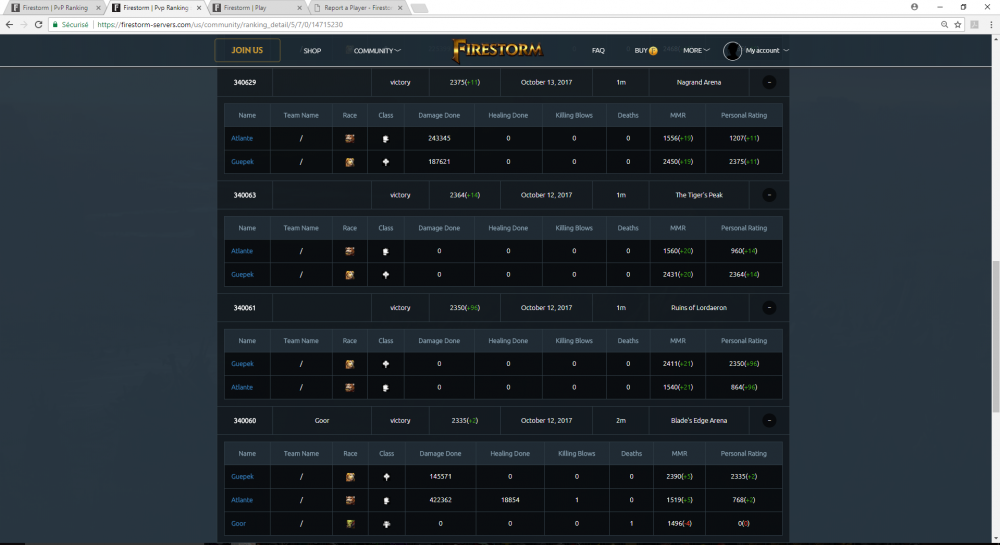Open Goor player profile link
Image resolution: width=1000 pixels, height=545 pixels.
pos(239,524)
